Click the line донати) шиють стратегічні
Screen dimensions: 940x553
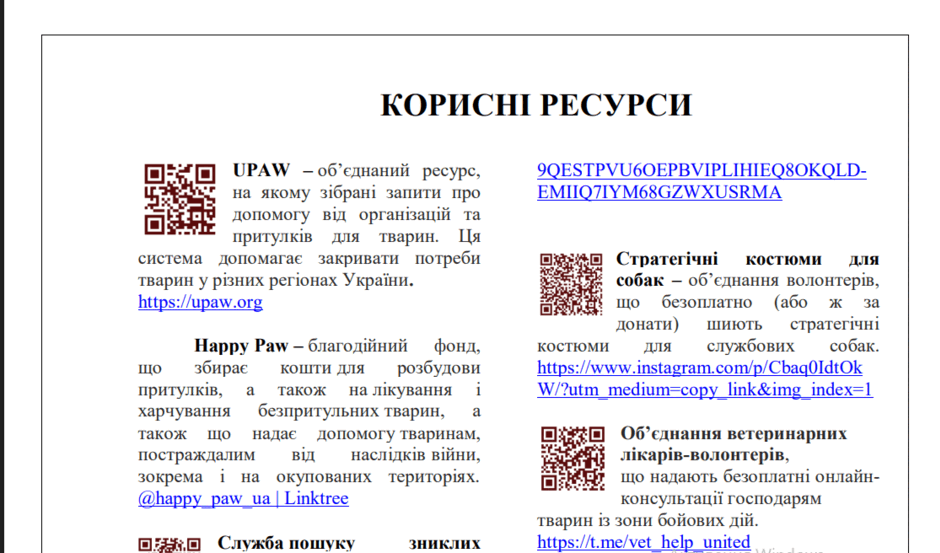click(x=748, y=324)
